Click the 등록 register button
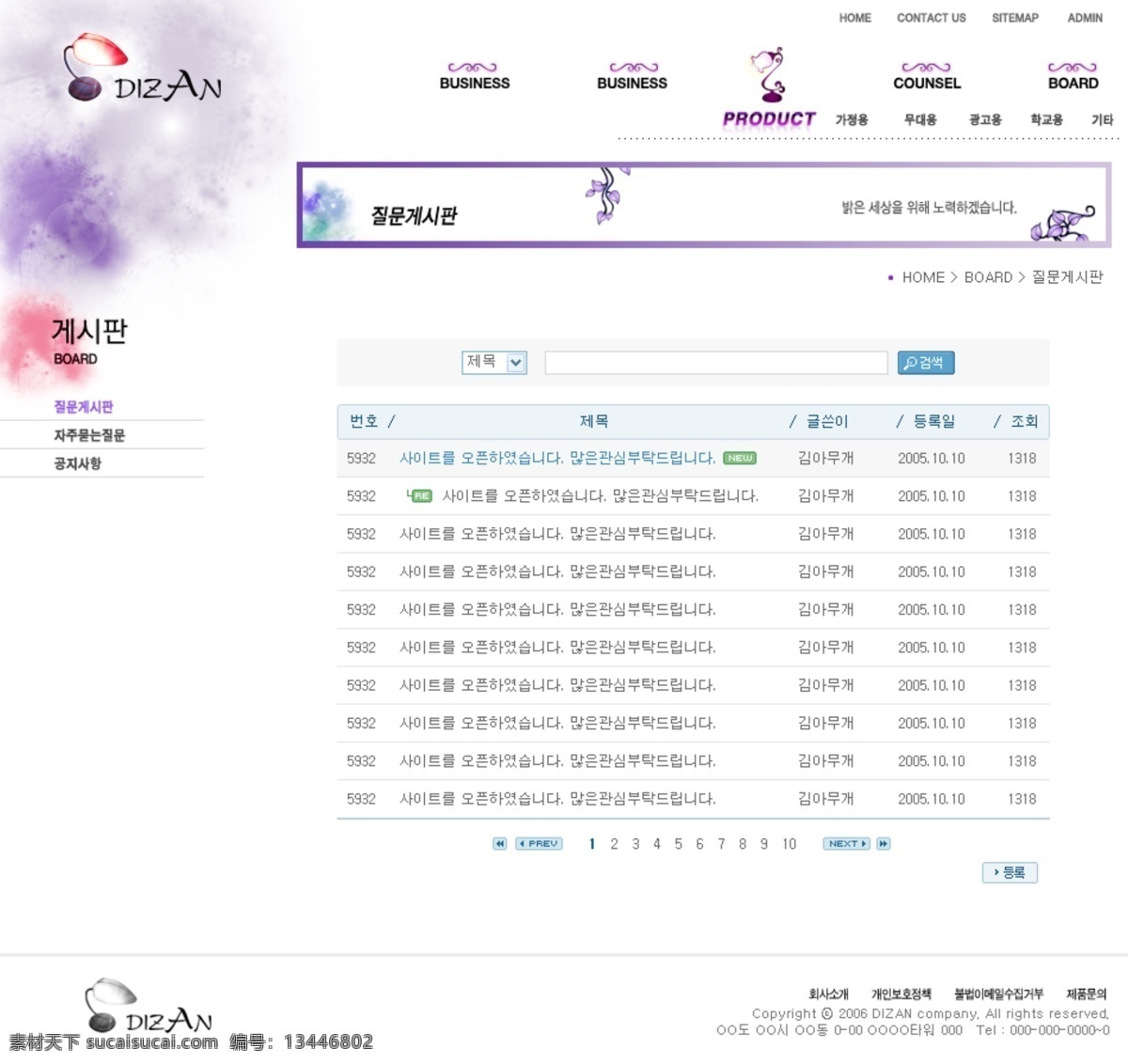1128x1064 pixels. (x=1010, y=872)
